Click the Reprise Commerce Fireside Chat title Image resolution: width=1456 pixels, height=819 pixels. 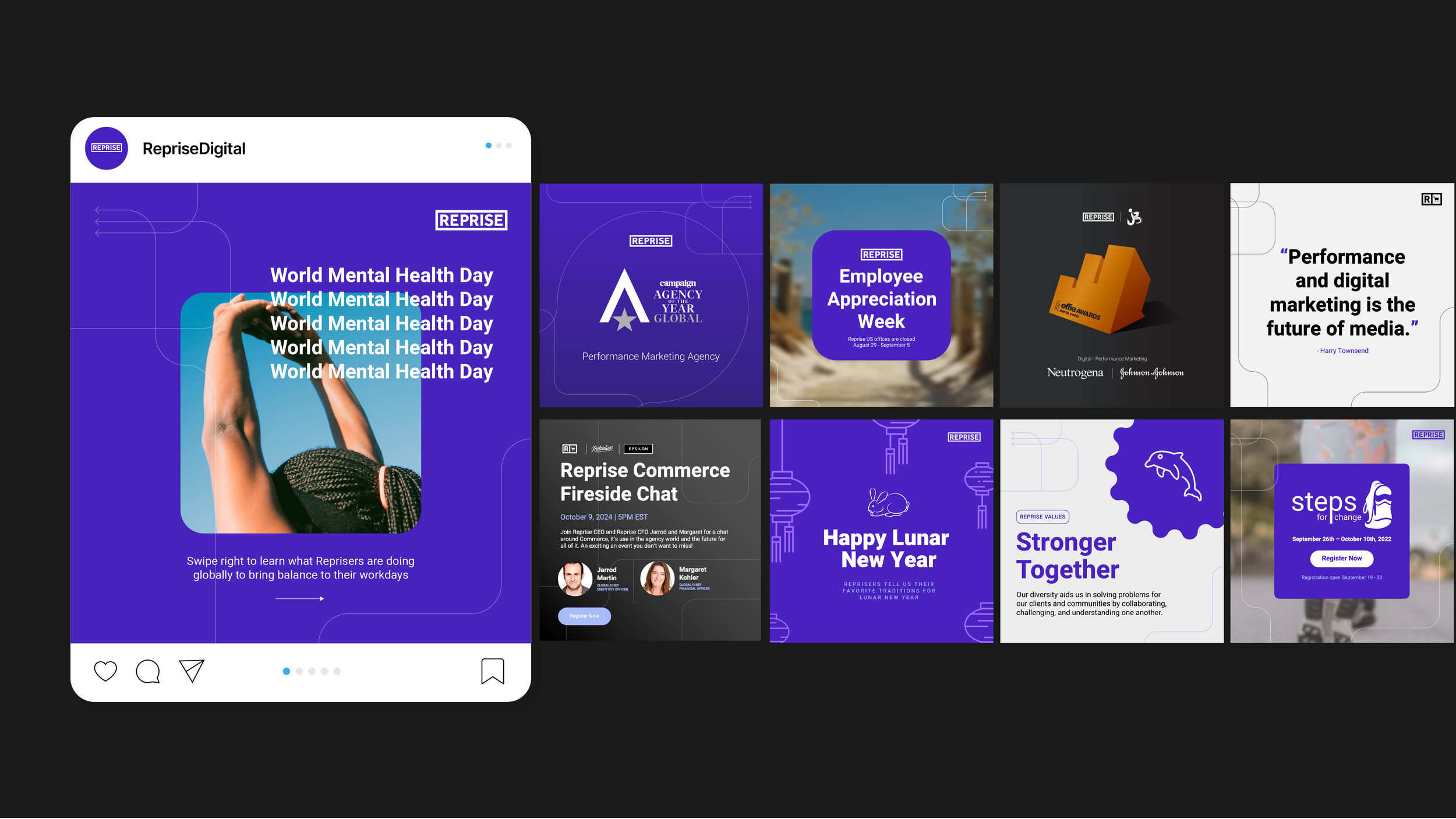tap(645, 482)
